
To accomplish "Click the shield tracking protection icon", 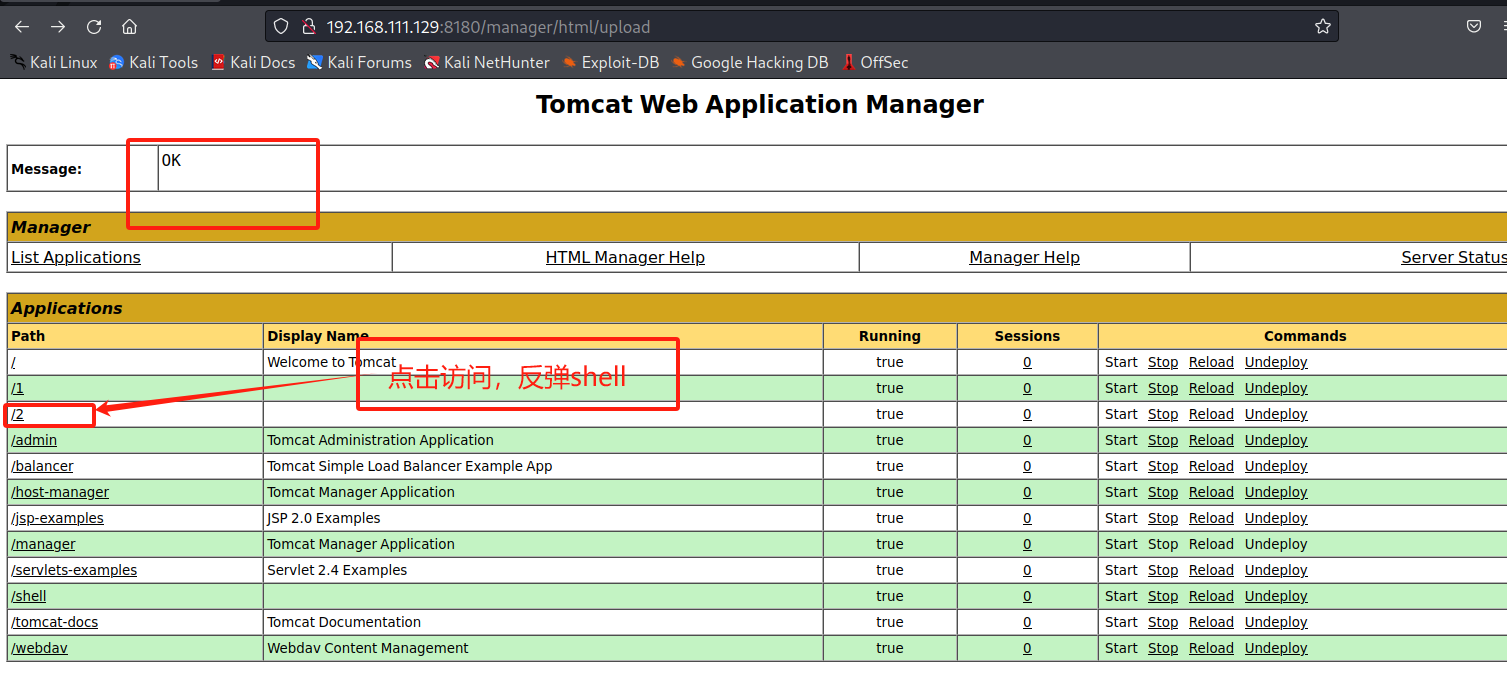I will [x=281, y=27].
